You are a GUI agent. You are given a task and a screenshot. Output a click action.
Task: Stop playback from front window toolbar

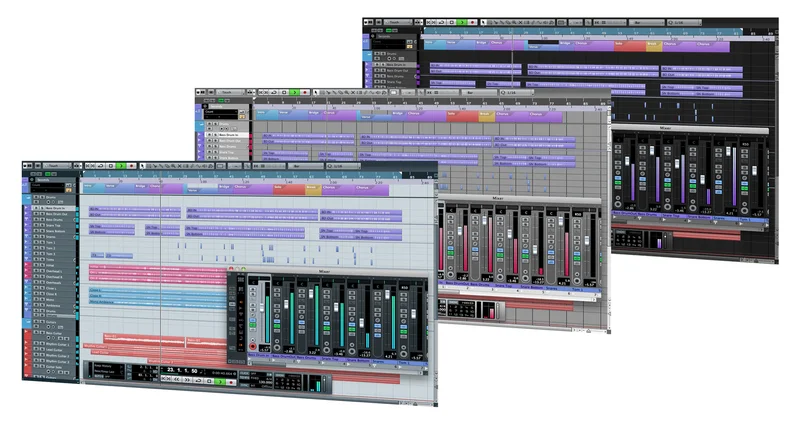(111, 166)
